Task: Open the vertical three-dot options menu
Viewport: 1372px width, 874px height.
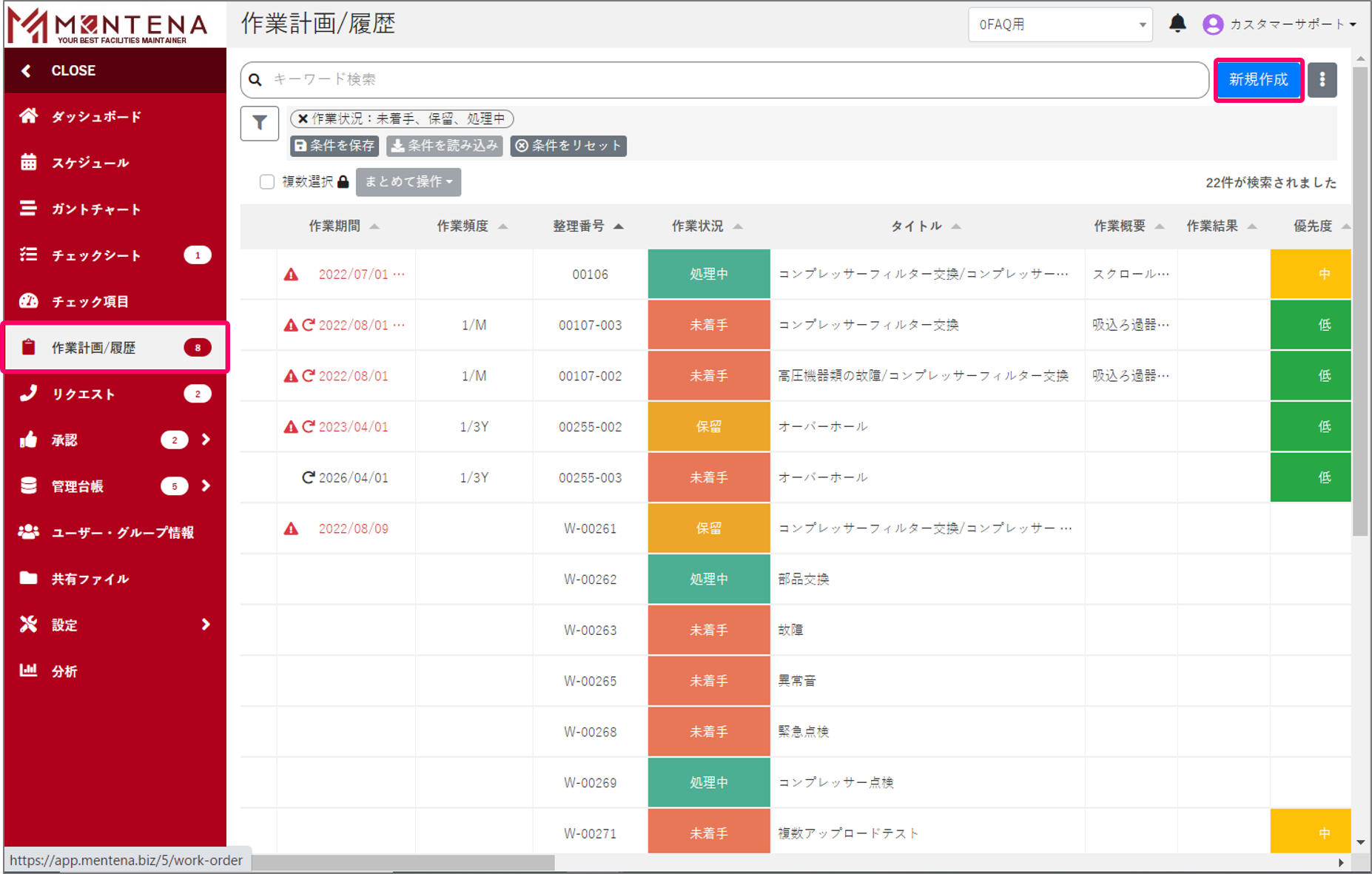Action: click(1322, 80)
